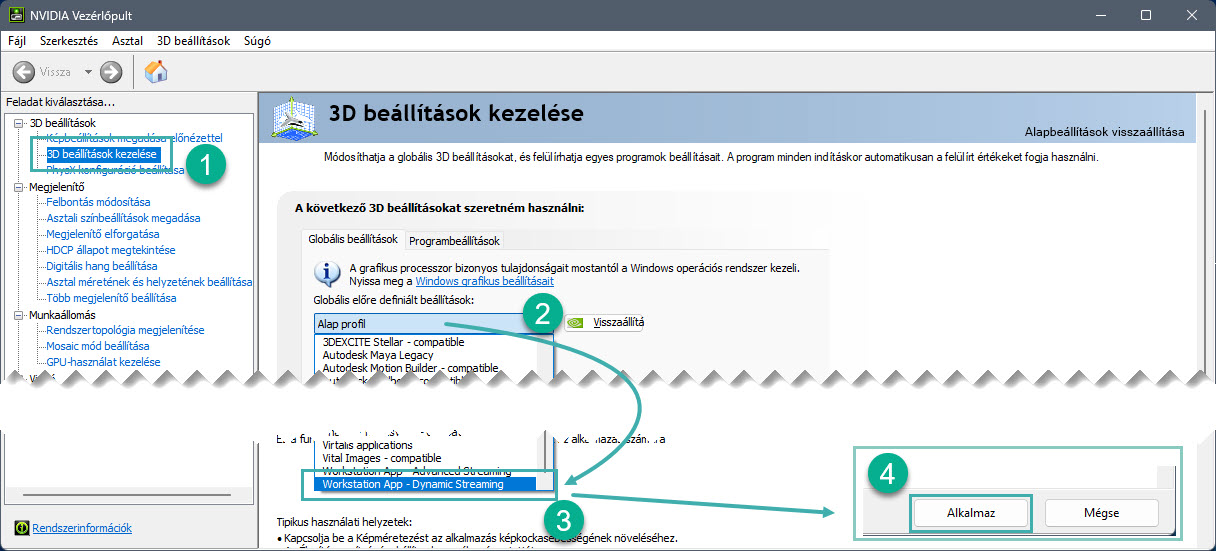Viewport: 1216px width, 551px height.
Task: Collapse the 3D beállítások tree node
Action: pos(19,123)
